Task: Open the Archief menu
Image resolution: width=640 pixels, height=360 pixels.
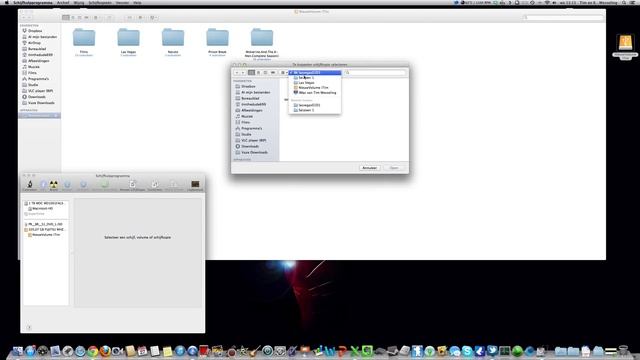Action: click(63, 2)
